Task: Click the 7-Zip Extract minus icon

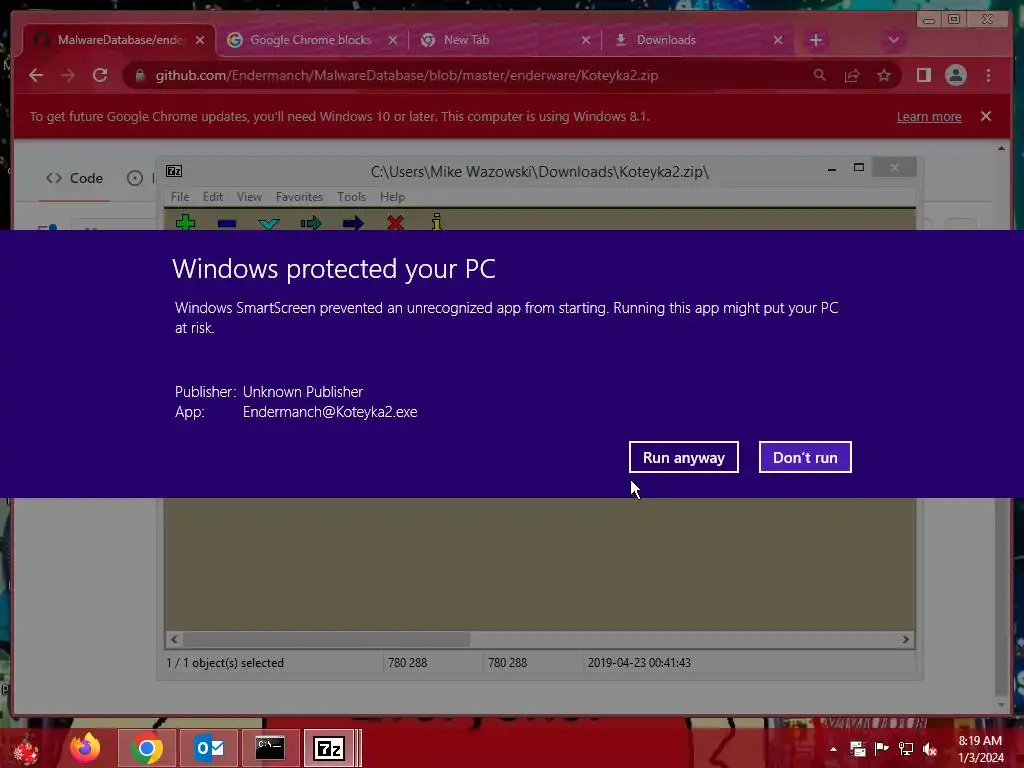Action: (x=227, y=223)
